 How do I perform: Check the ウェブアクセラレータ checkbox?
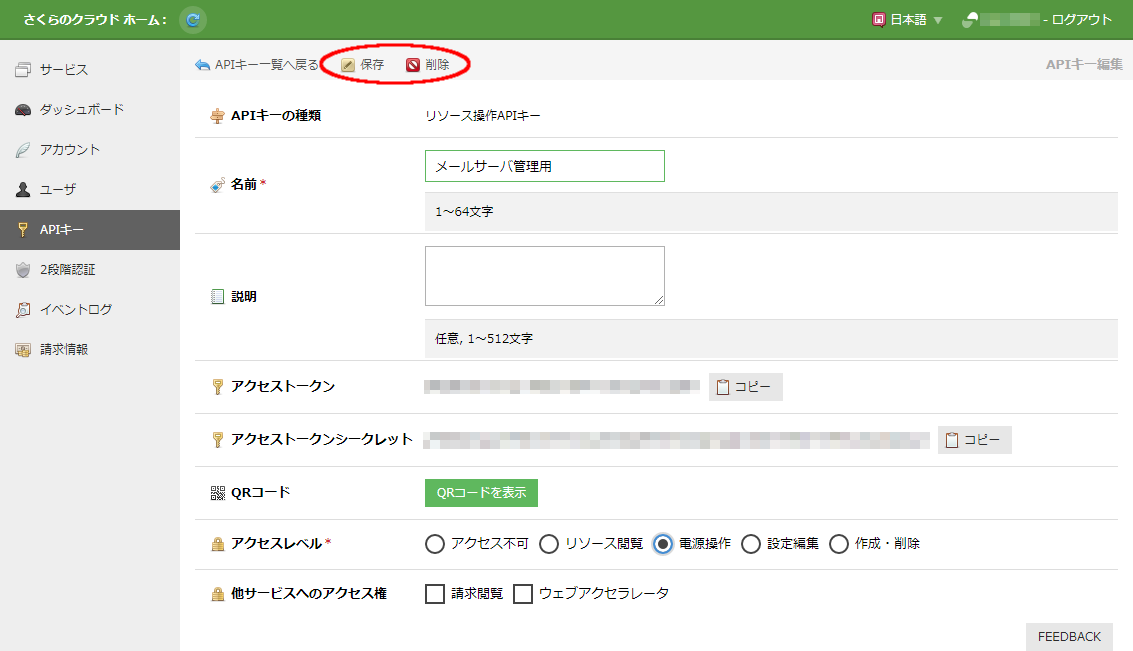point(523,594)
